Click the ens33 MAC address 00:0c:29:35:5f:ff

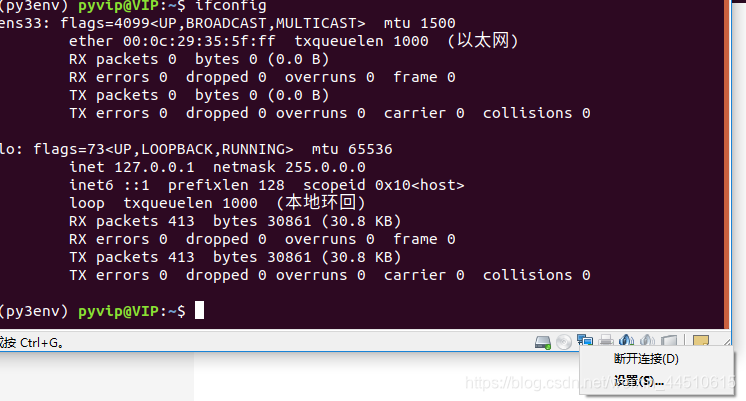199,41
